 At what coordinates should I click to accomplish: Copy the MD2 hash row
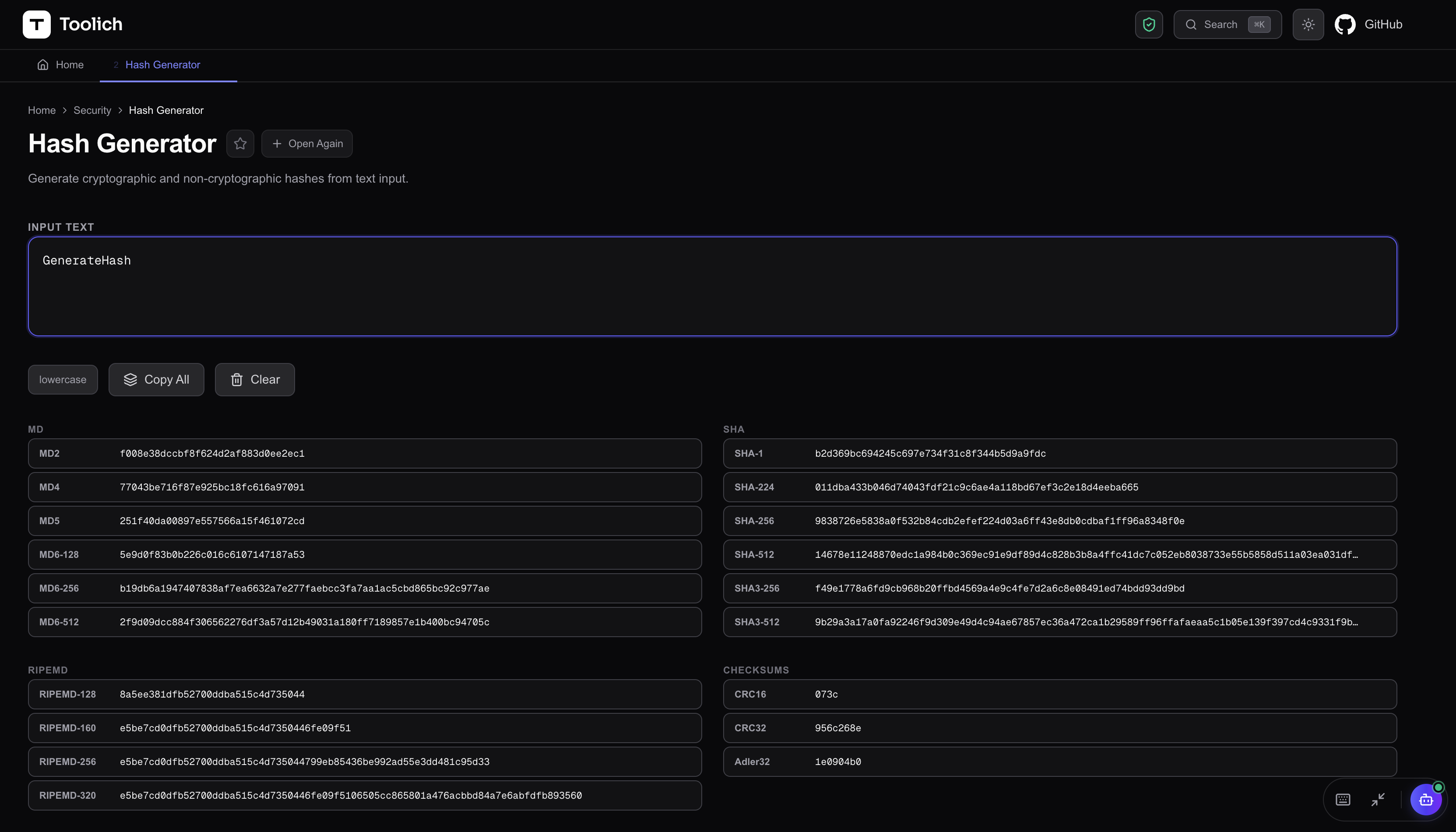364,453
